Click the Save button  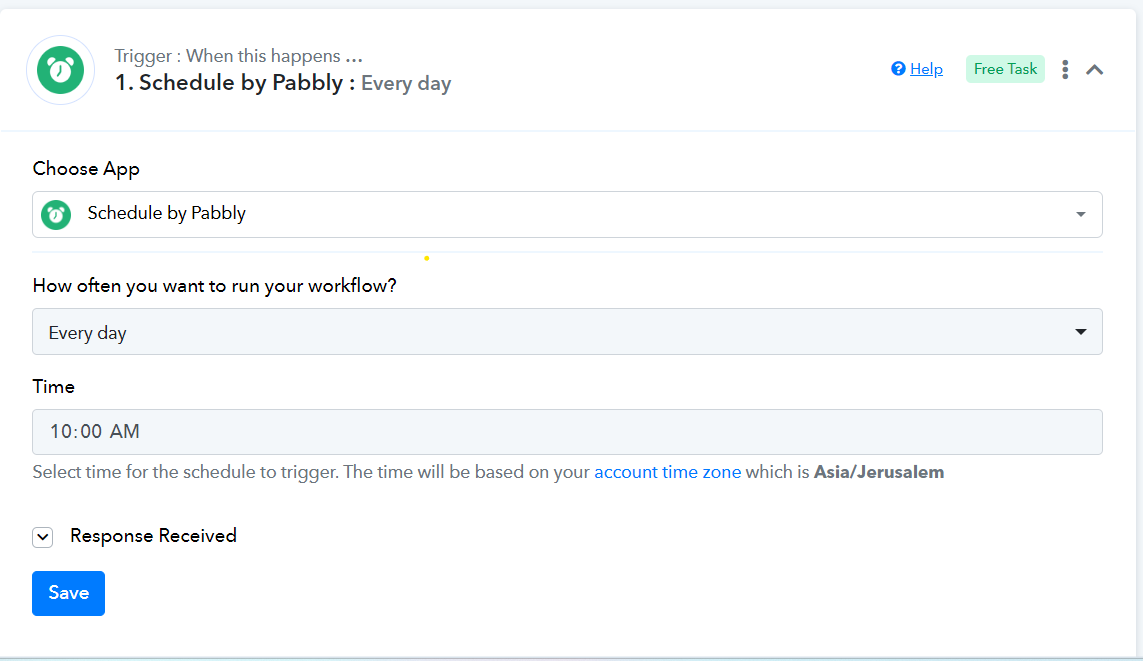(69, 593)
